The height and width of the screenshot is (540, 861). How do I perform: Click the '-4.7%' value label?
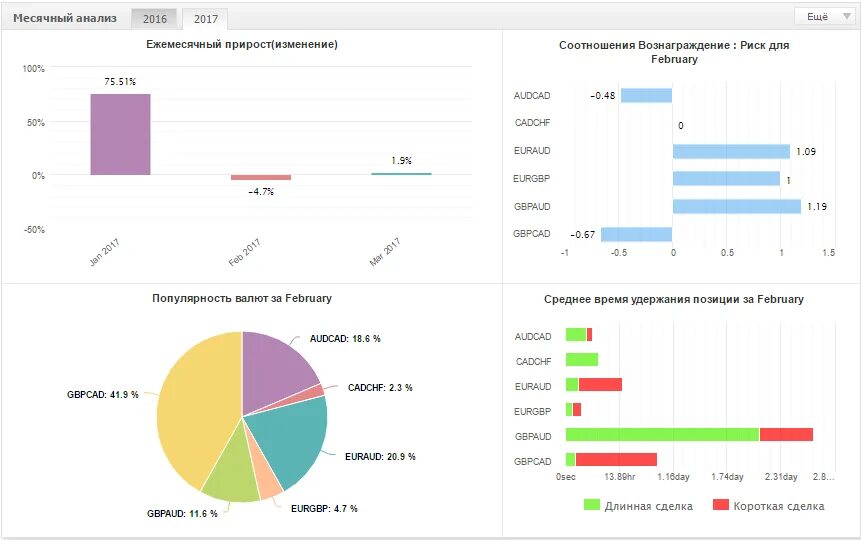pyautogui.click(x=261, y=192)
